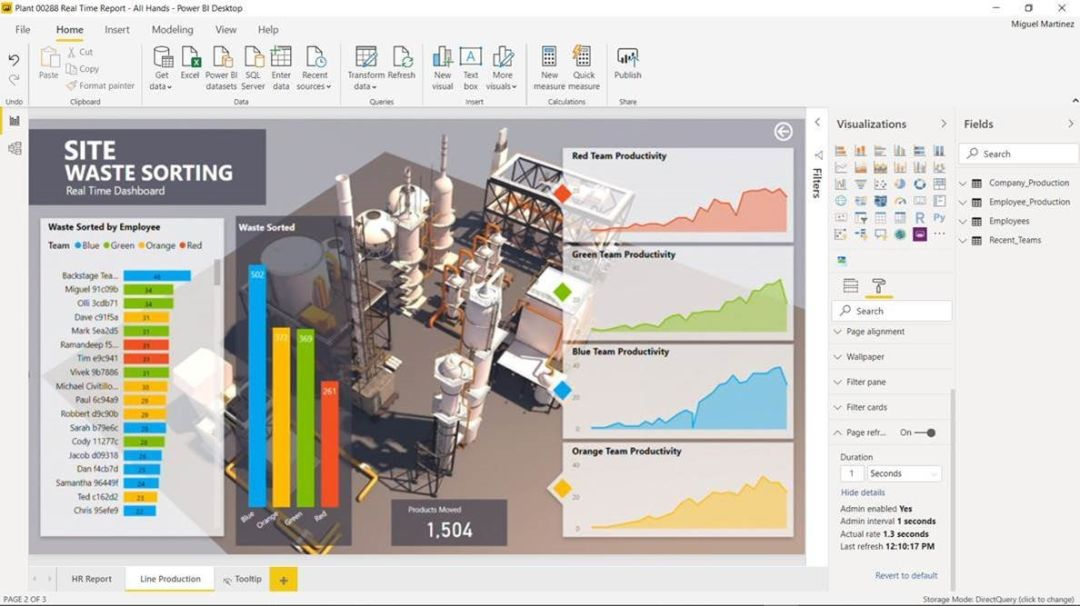Open the Format paint roller tab
1080x606 pixels.
[878, 286]
